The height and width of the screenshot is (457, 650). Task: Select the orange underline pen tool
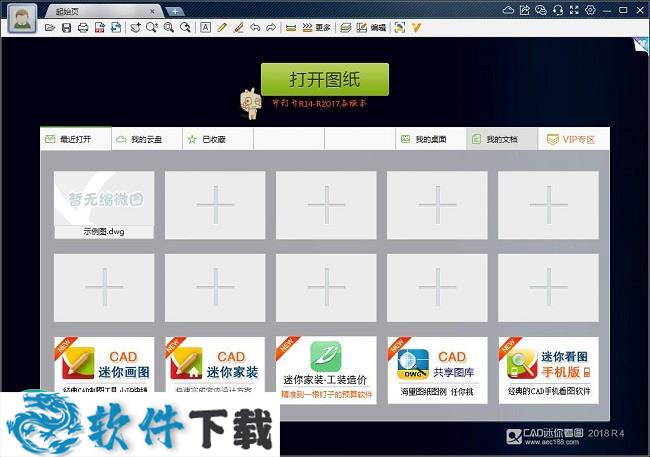(x=238, y=28)
